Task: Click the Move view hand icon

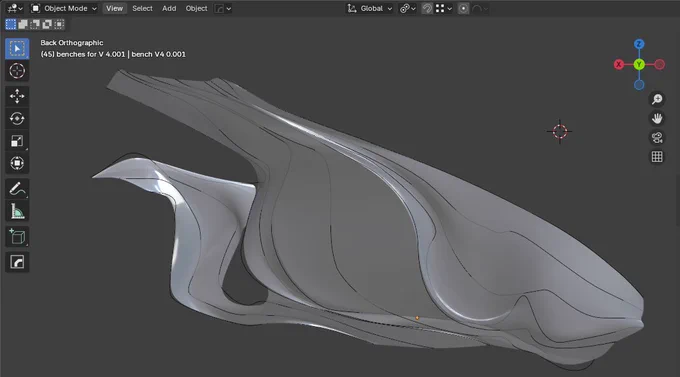Action: tap(657, 118)
